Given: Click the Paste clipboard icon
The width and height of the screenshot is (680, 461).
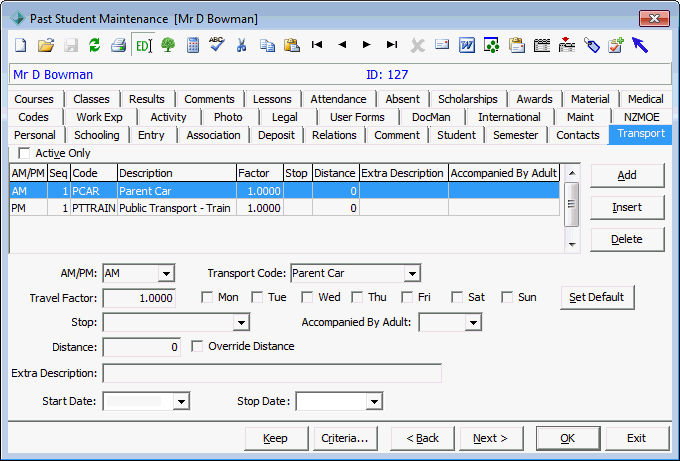Looking at the screenshot, I should (292, 45).
